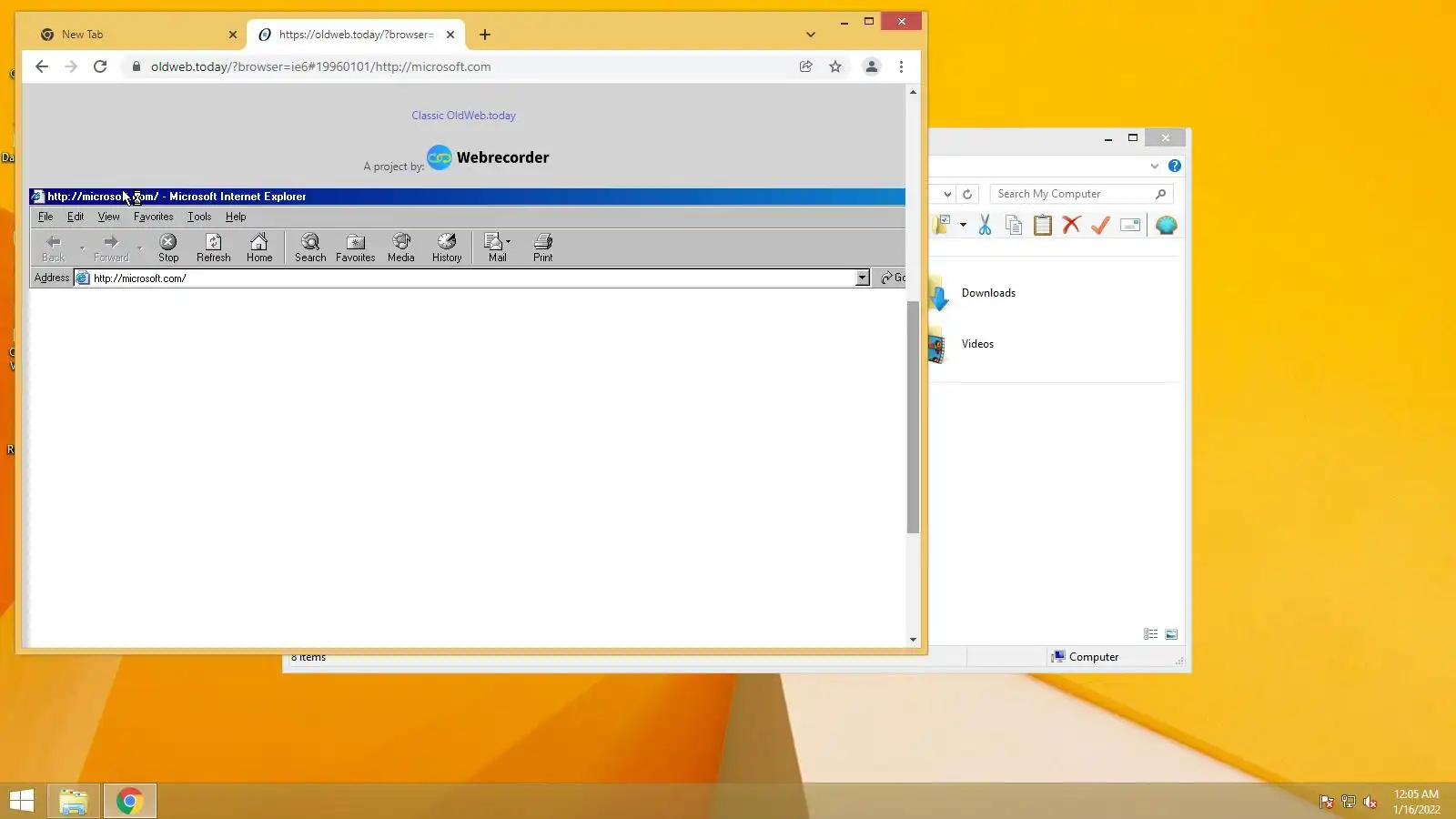
Task: Click the IE Address field showing microsoft.com
Action: (x=471, y=278)
